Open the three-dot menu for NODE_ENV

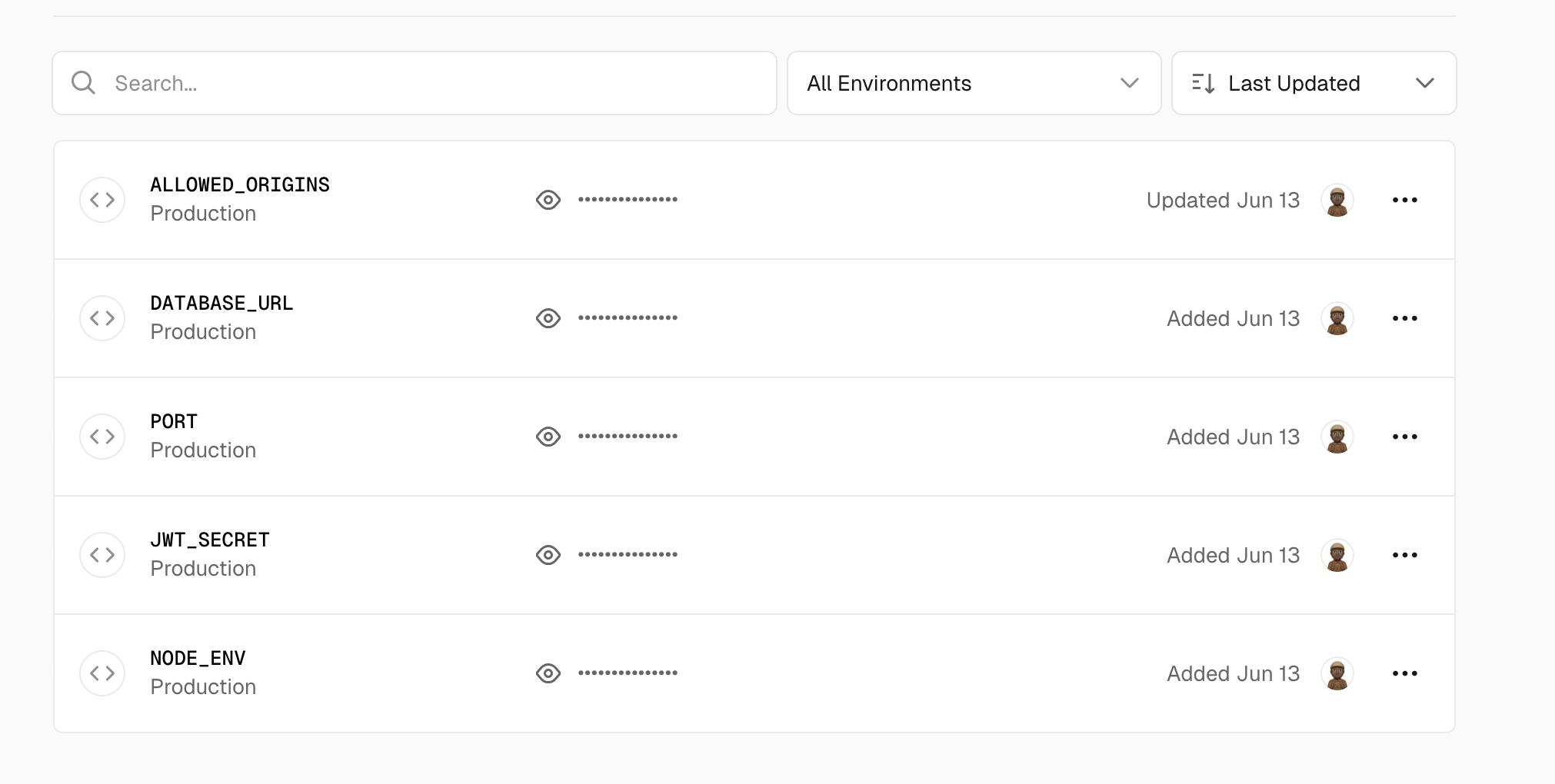1405,673
